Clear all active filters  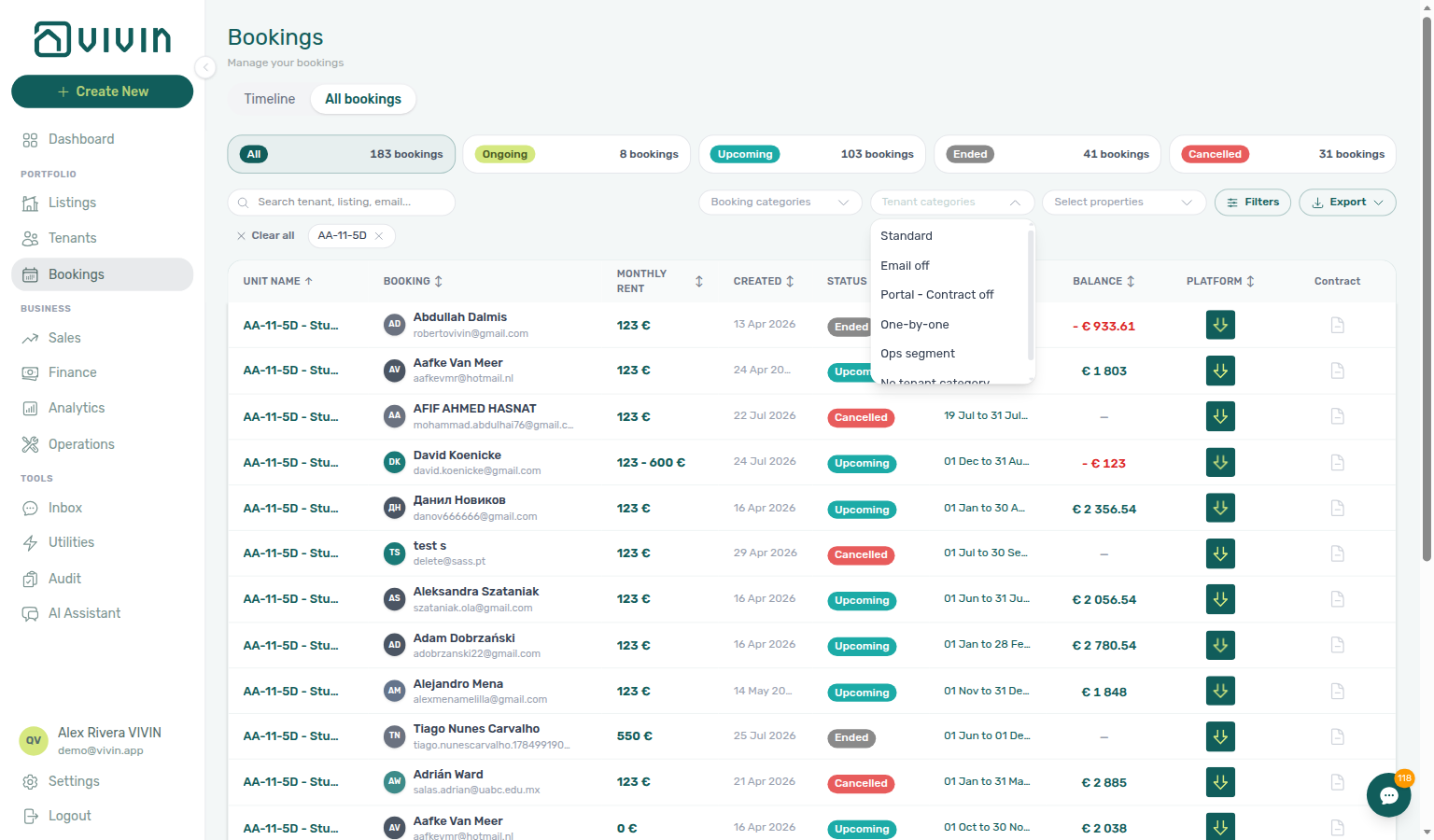click(x=266, y=236)
